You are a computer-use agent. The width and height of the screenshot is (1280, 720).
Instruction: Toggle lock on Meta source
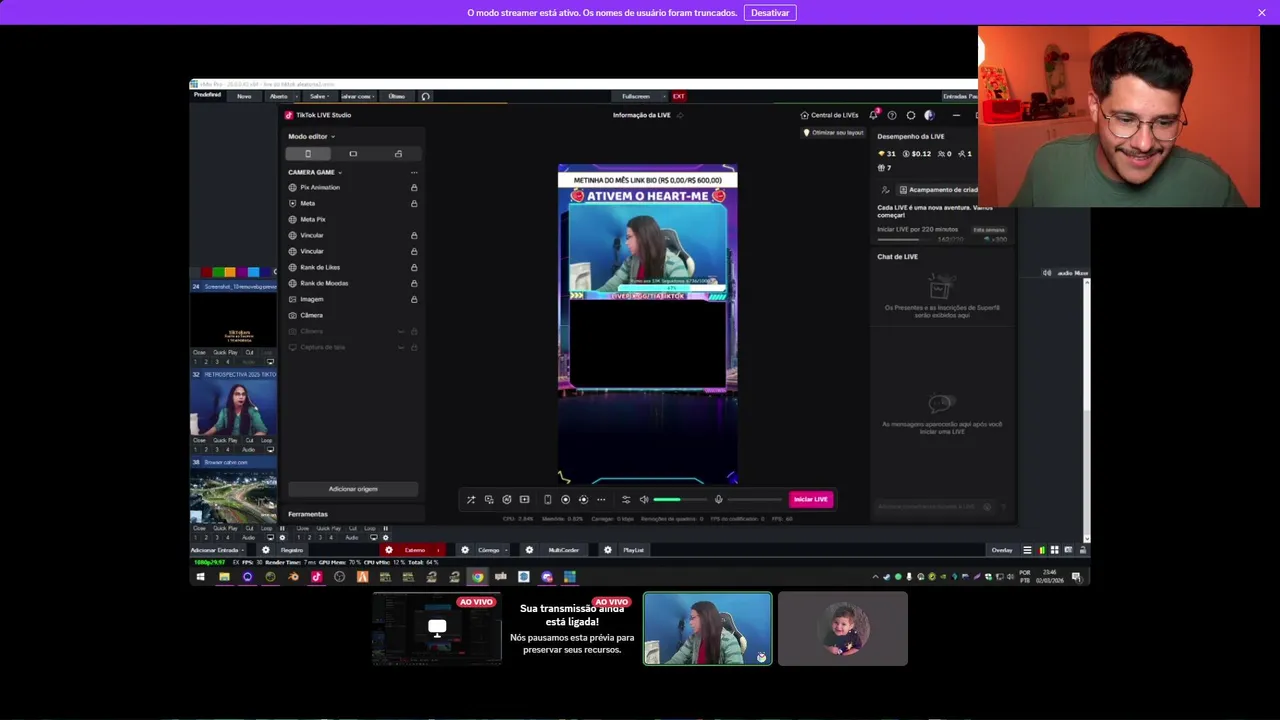click(414, 203)
